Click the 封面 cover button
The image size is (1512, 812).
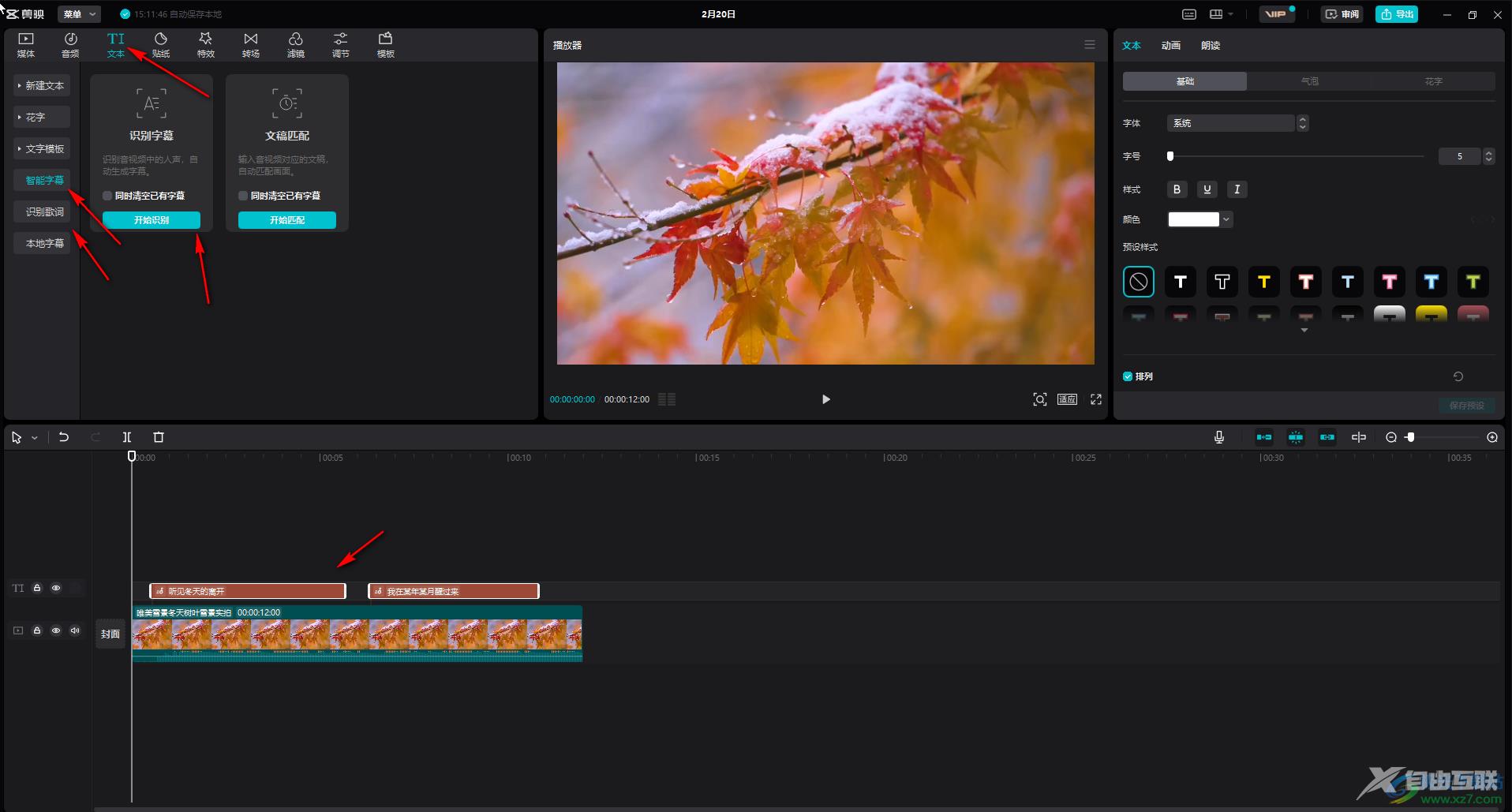[x=110, y=634]
